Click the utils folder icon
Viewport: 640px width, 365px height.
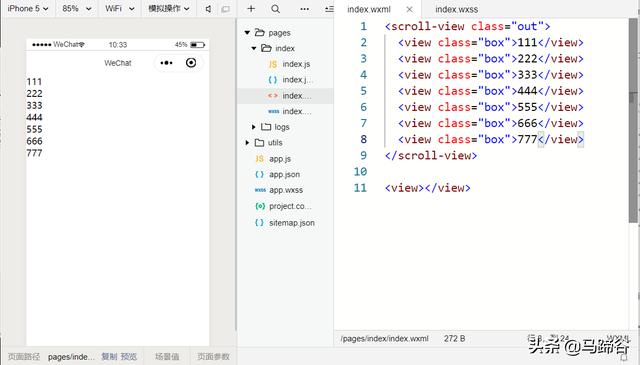point(260,142)
